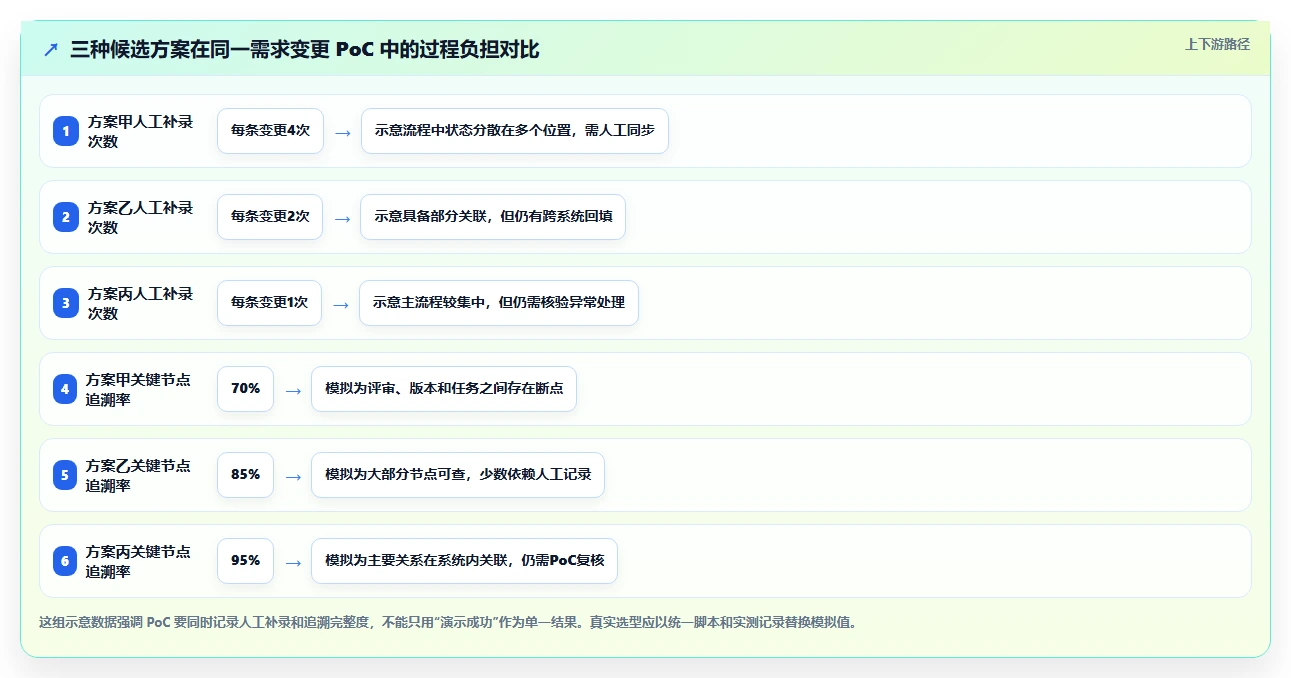Click the note 模拟为主要关系在系统内关联
The width and height of the screenshot is (1291, 678).
(x=464, y=561)
